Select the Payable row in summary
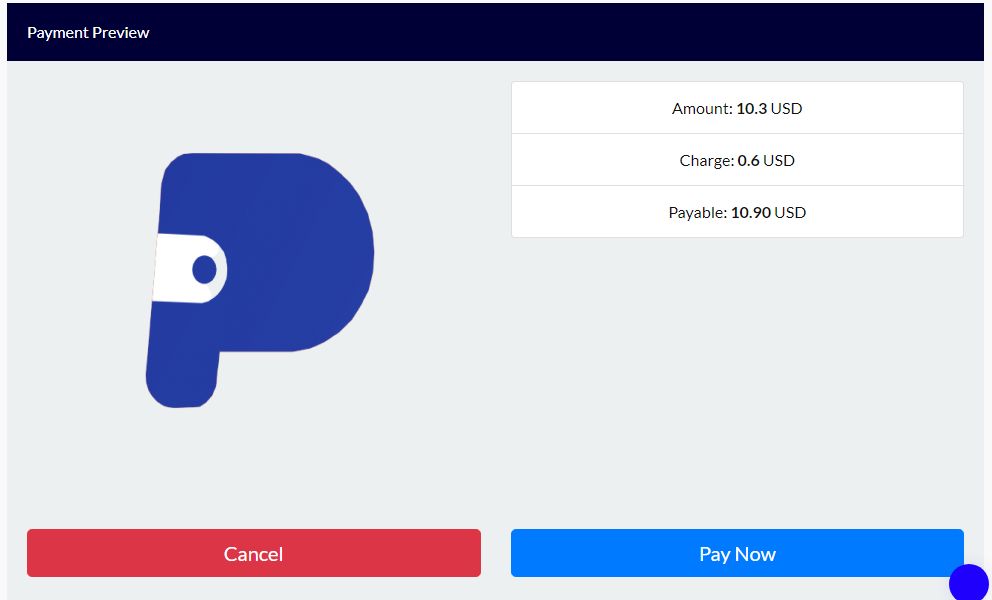 coord(737,211)
